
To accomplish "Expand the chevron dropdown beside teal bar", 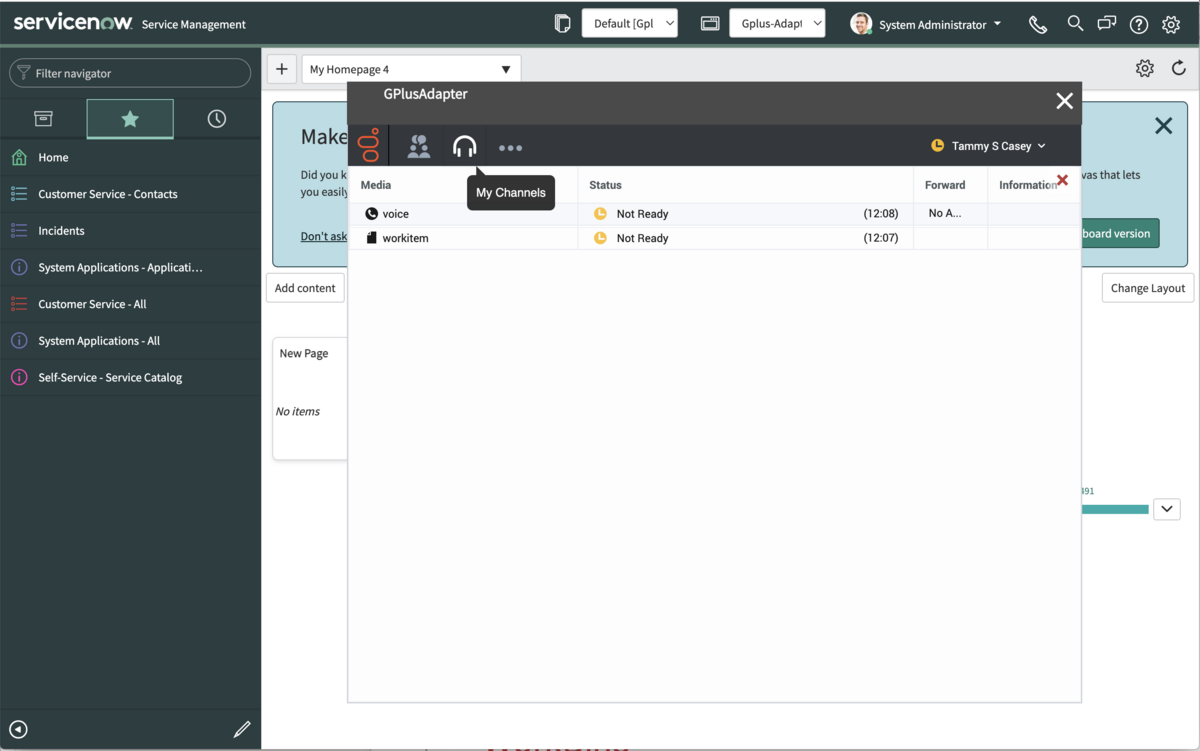I will [1167, 509].
